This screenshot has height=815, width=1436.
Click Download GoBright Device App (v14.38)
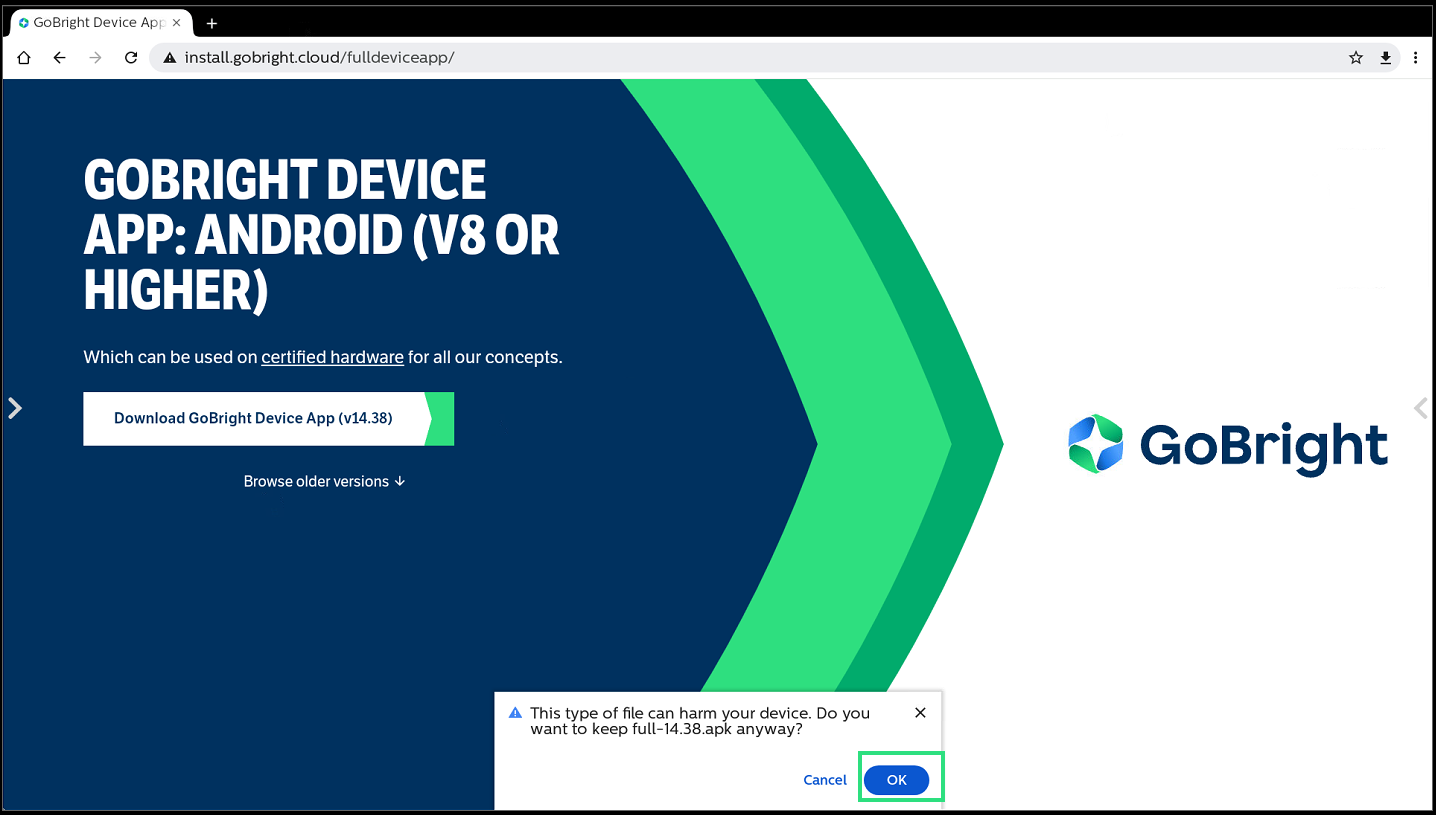click(254, 418)
